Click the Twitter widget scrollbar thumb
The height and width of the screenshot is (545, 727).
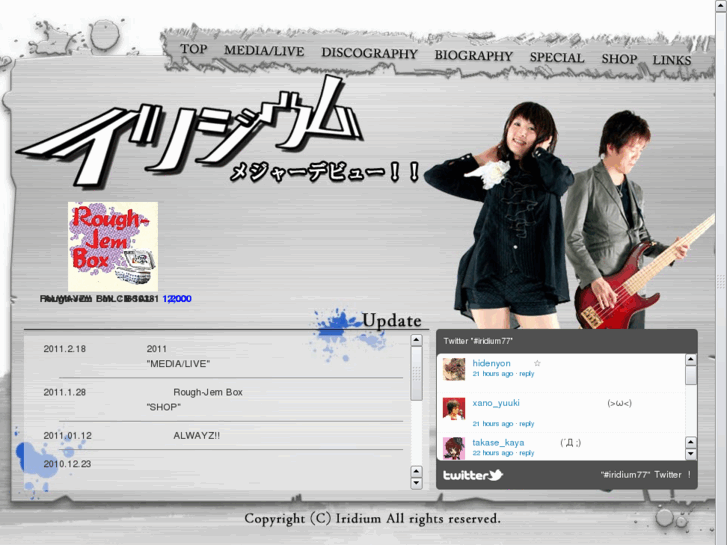coord(691,375)
